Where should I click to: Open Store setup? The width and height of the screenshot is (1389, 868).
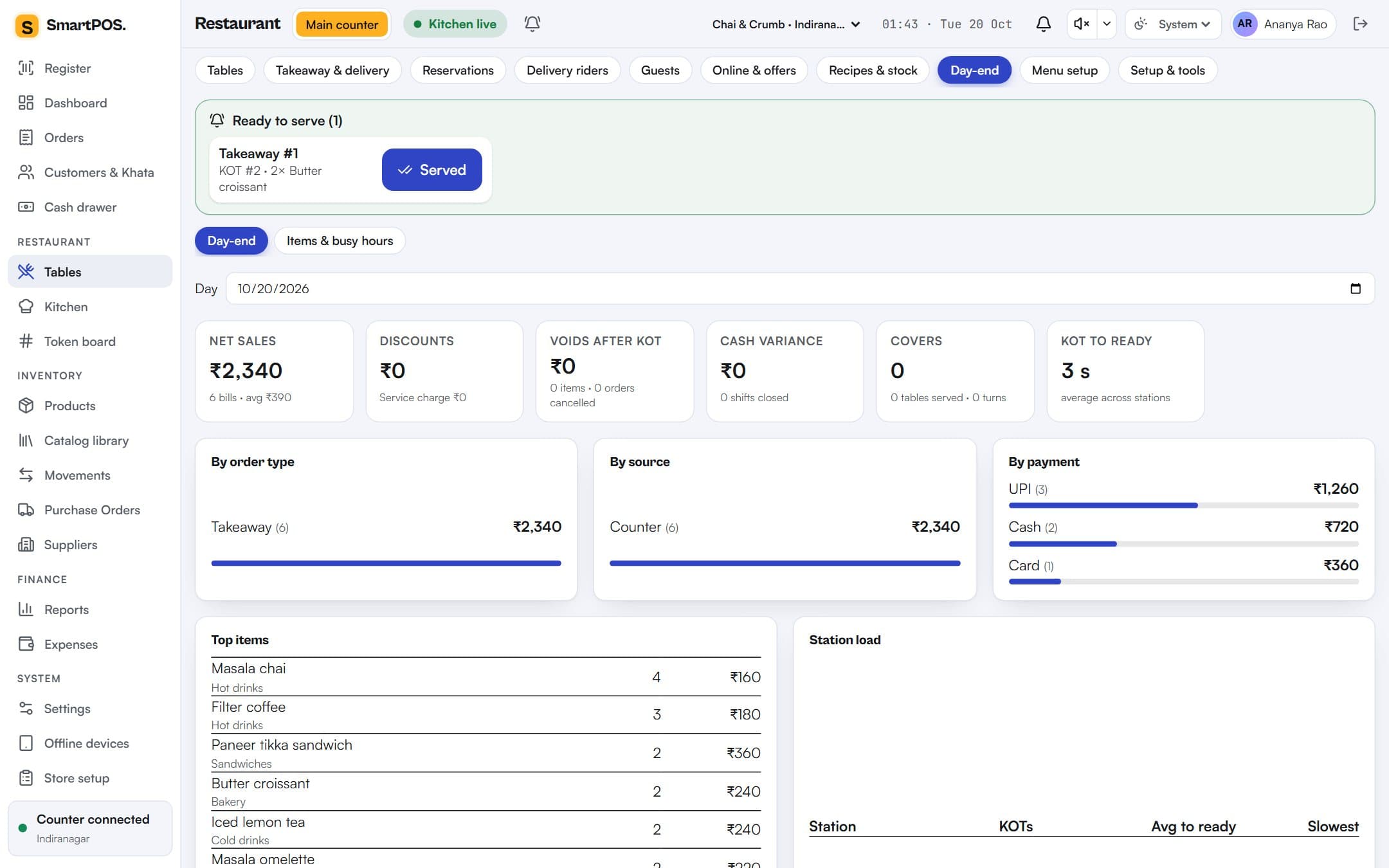point(90,778)
